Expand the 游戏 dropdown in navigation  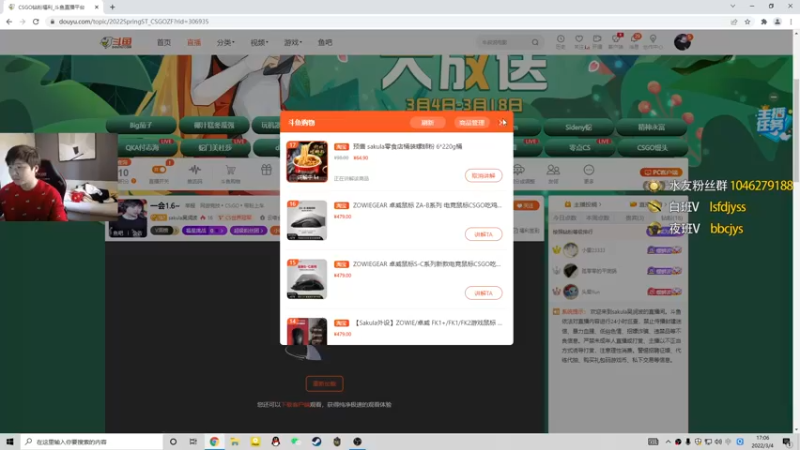coord(293,42)
